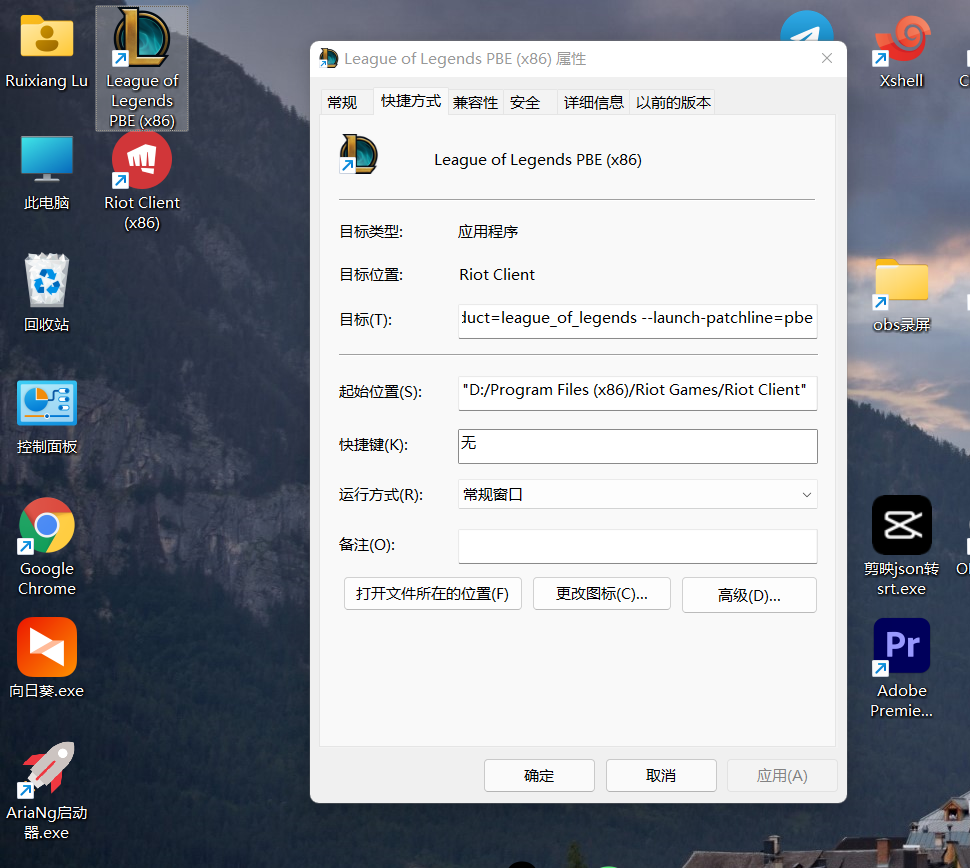
Task: Click the shortcut name "League of Legends PBE (x86)"
Action: pyautogui.click(x=538, y=160)
